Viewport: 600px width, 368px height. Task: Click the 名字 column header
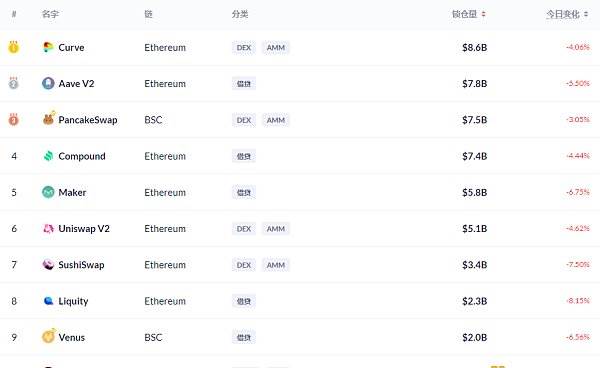point(50,14)
